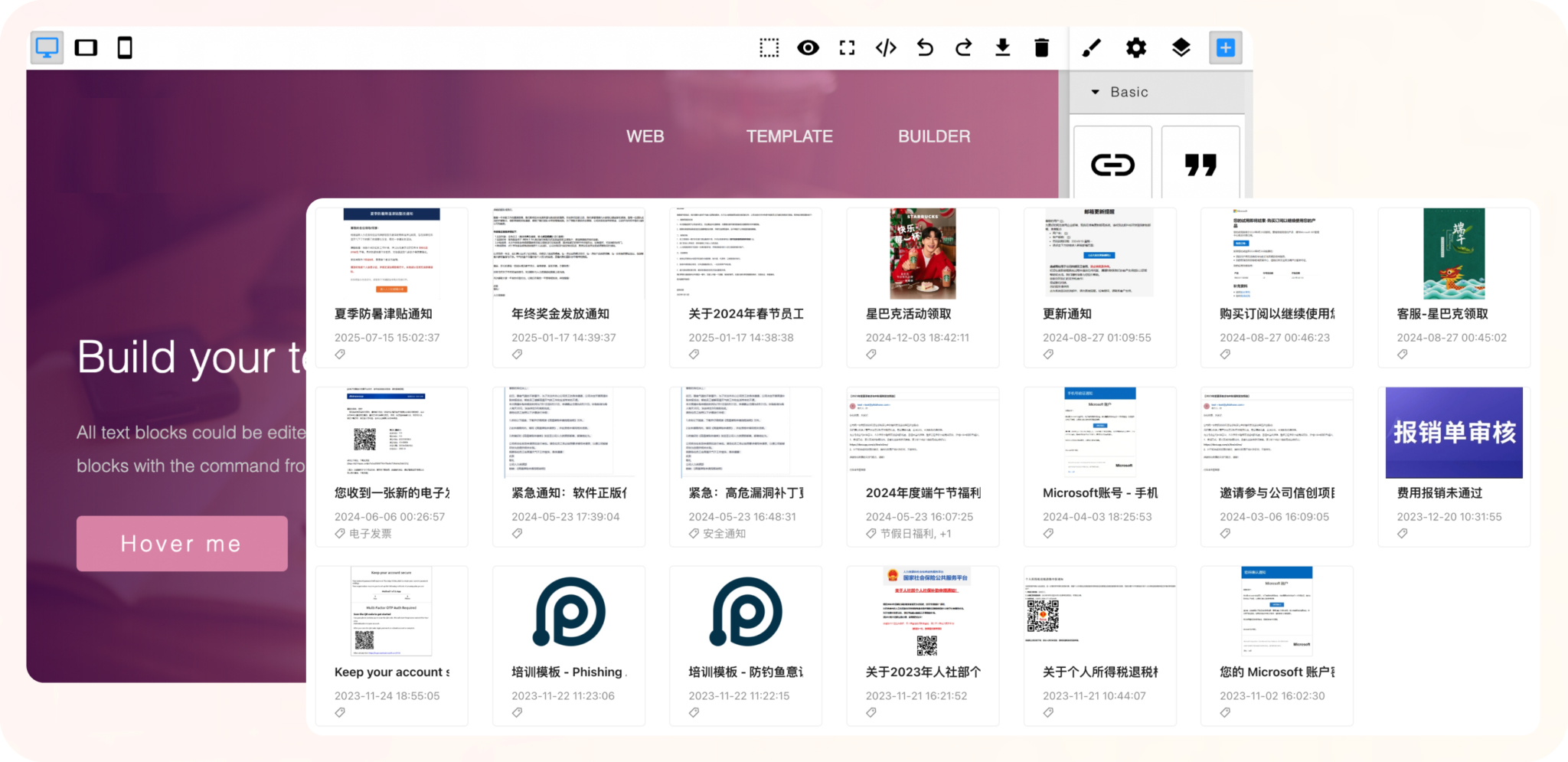Switch to desktop device preview
1568x762 pixels.
[x=47, y=47]
